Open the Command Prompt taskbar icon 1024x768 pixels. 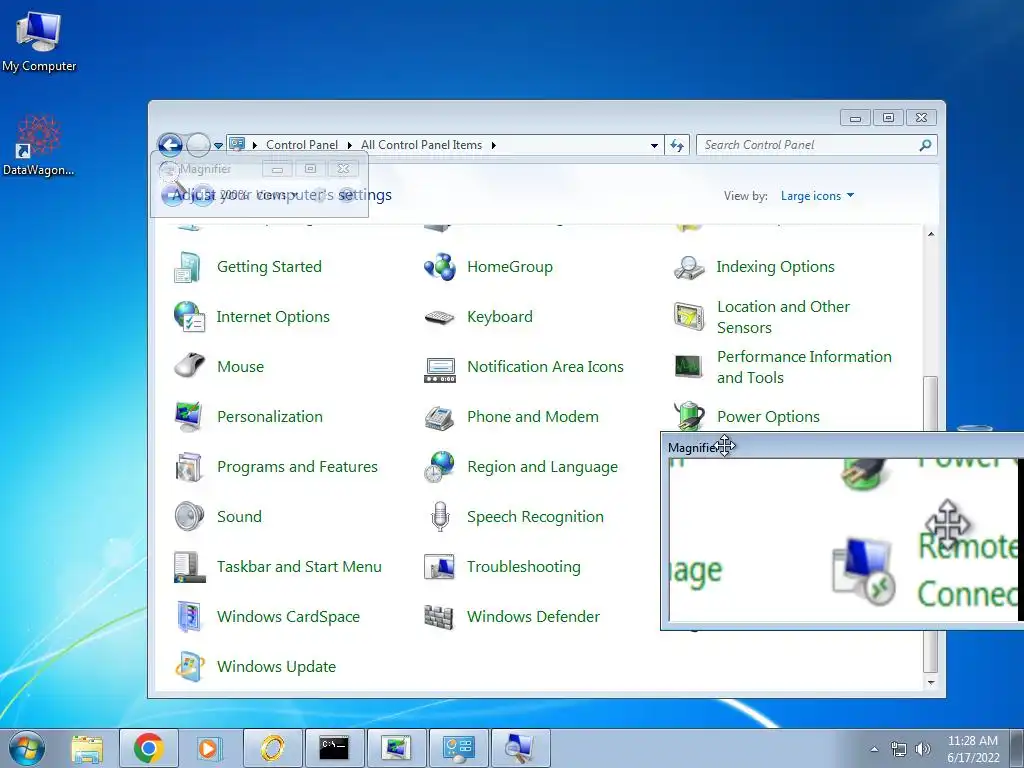coord(334,748)
